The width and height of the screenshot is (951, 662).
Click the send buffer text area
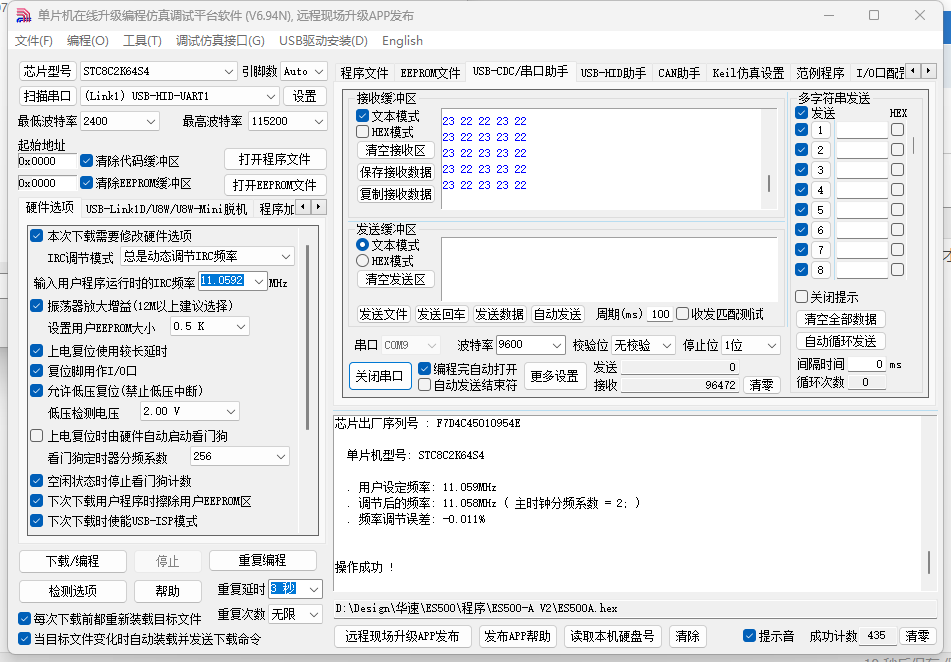point(609,269)
